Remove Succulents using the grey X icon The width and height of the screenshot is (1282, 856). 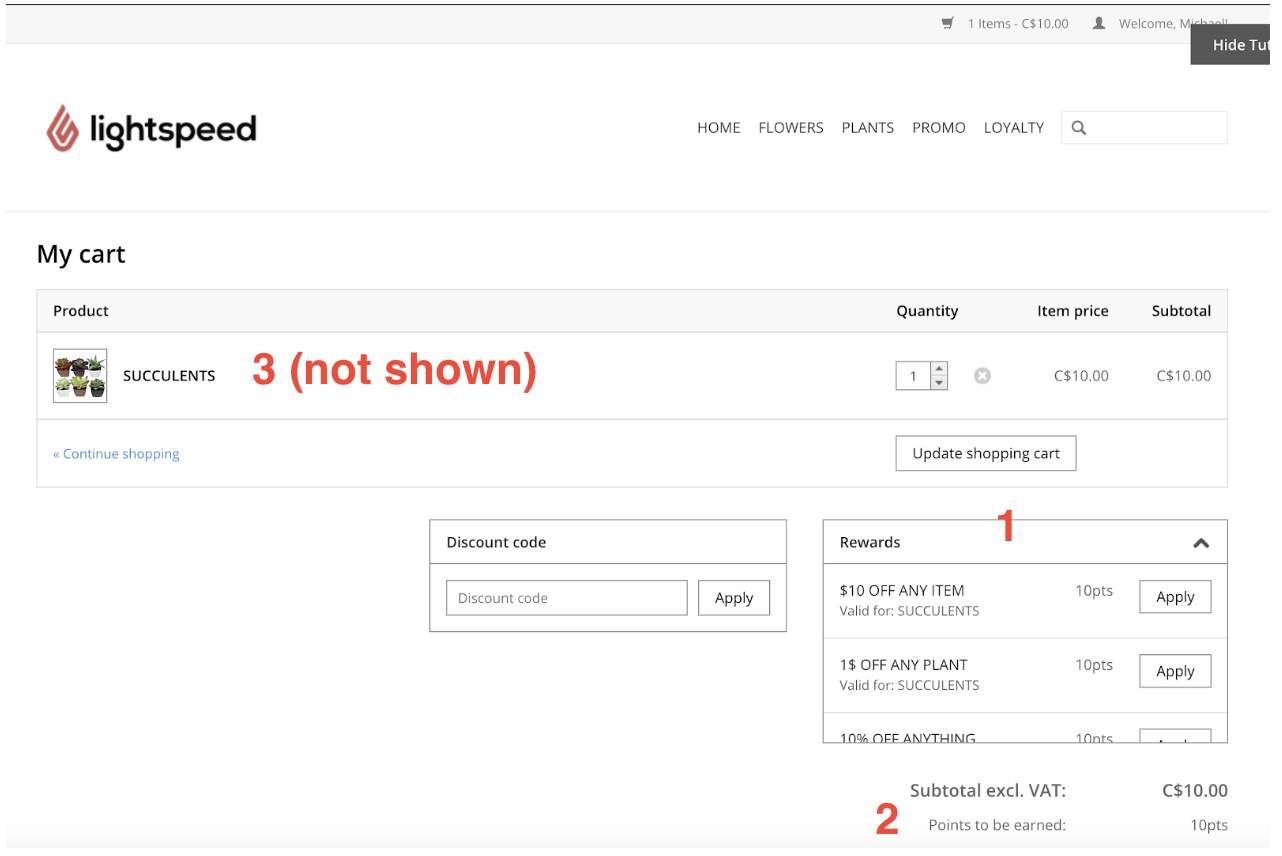pos(982,376)
